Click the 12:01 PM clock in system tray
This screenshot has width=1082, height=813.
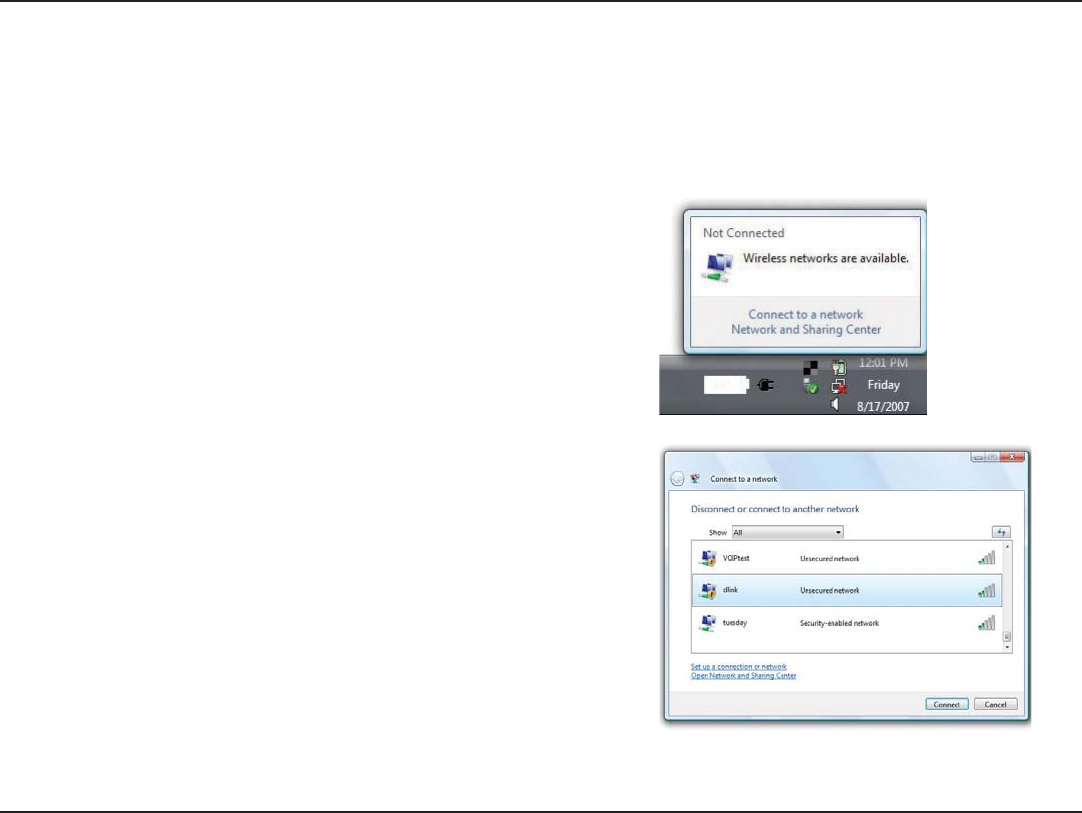tap(883, 363)
